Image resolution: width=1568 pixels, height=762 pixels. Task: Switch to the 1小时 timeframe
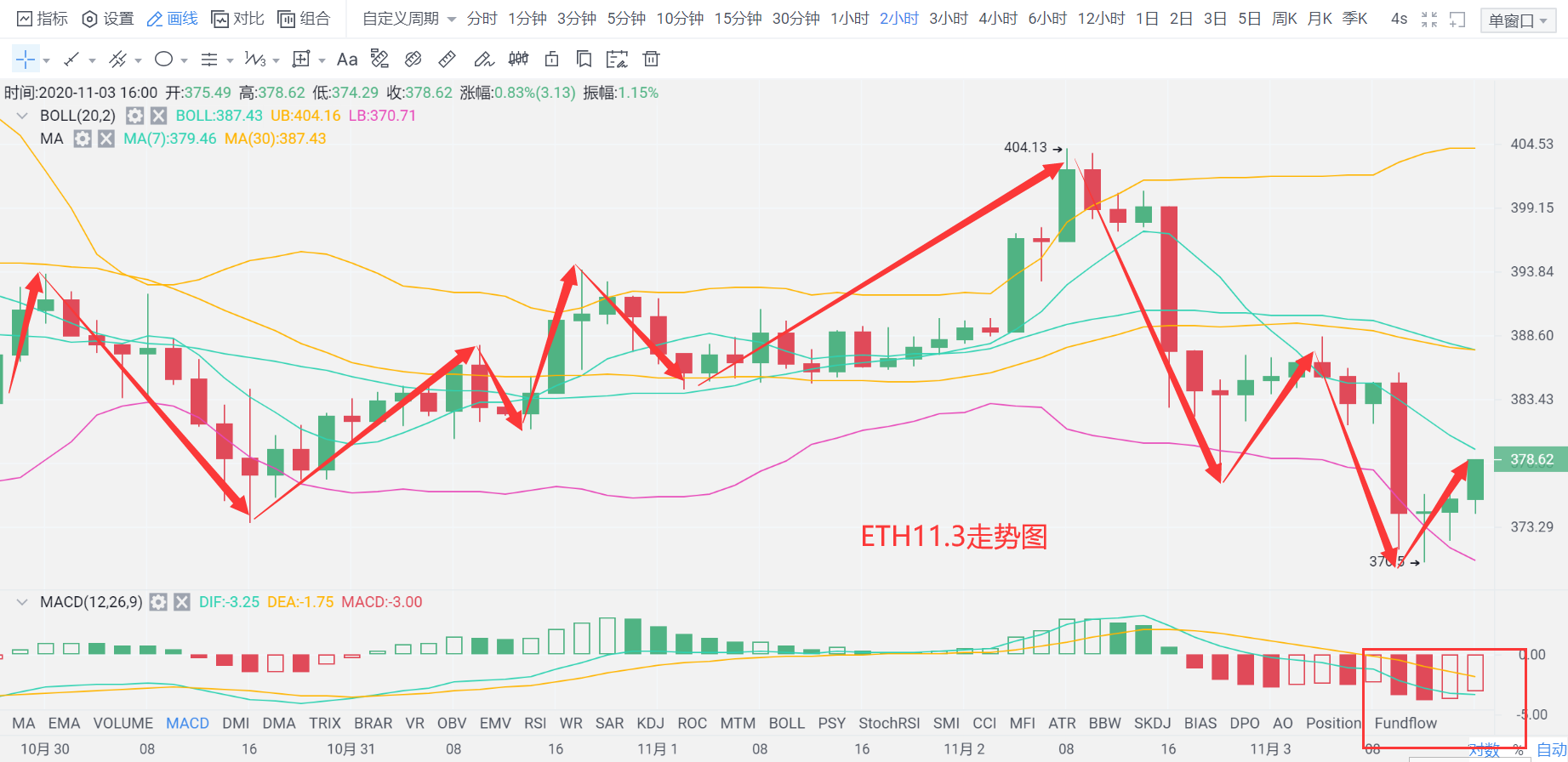coord(849,19)
